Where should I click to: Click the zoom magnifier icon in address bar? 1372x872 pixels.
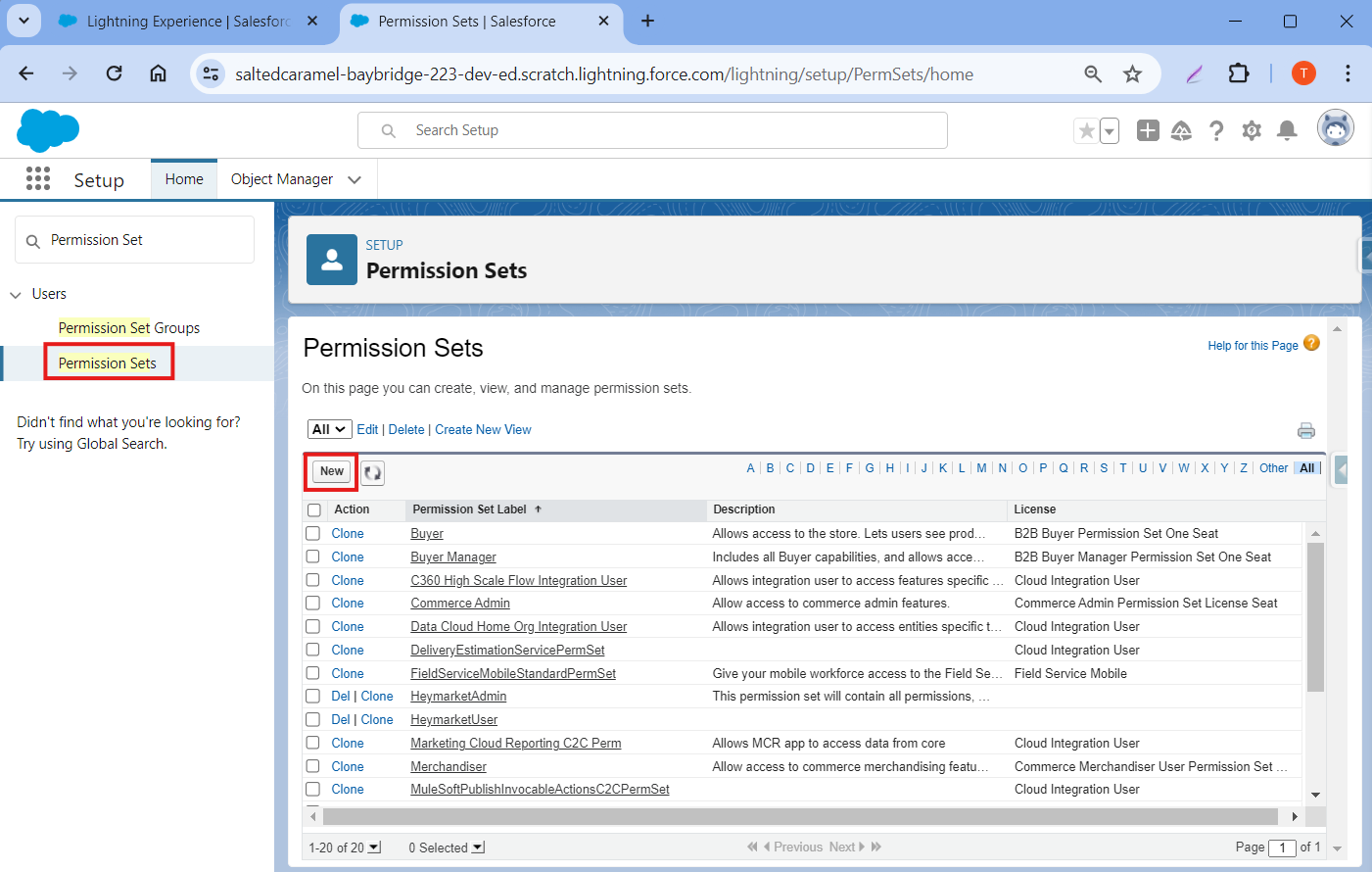point(1093,73)
